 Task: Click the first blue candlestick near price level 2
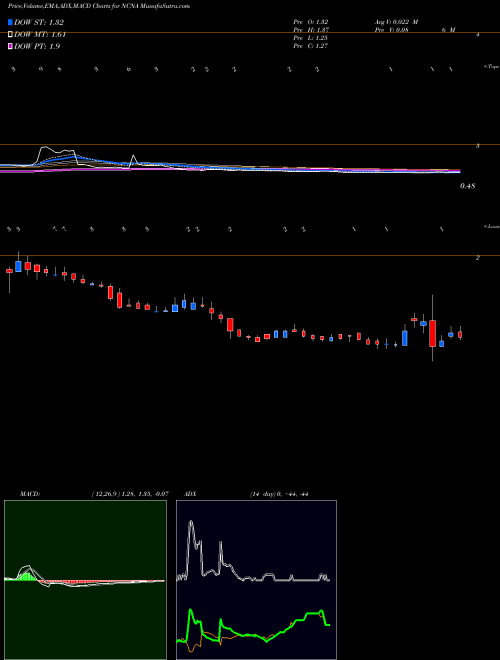pos(18,266)
